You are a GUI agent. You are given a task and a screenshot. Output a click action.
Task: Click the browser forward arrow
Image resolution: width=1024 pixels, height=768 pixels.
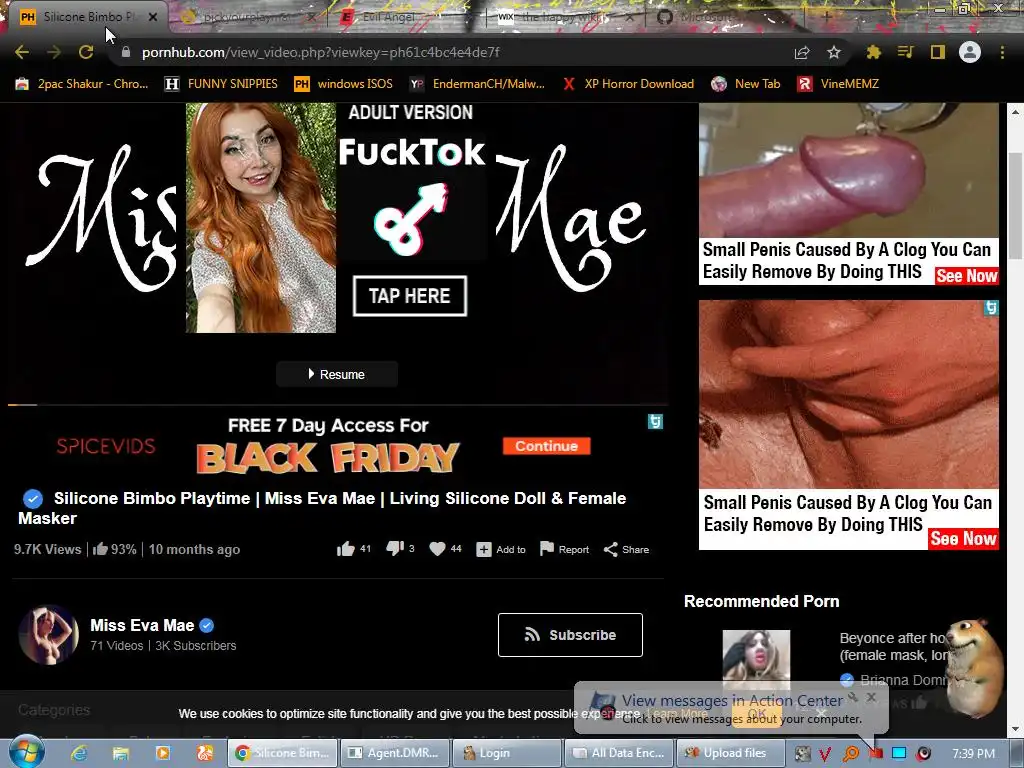click(x=54, y=52)
